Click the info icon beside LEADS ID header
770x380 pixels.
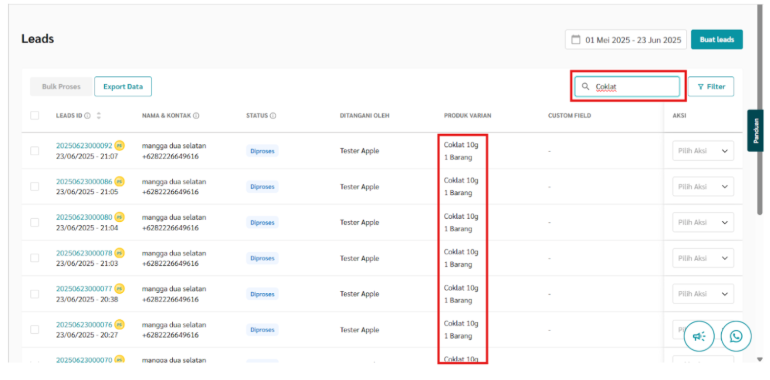87,116
